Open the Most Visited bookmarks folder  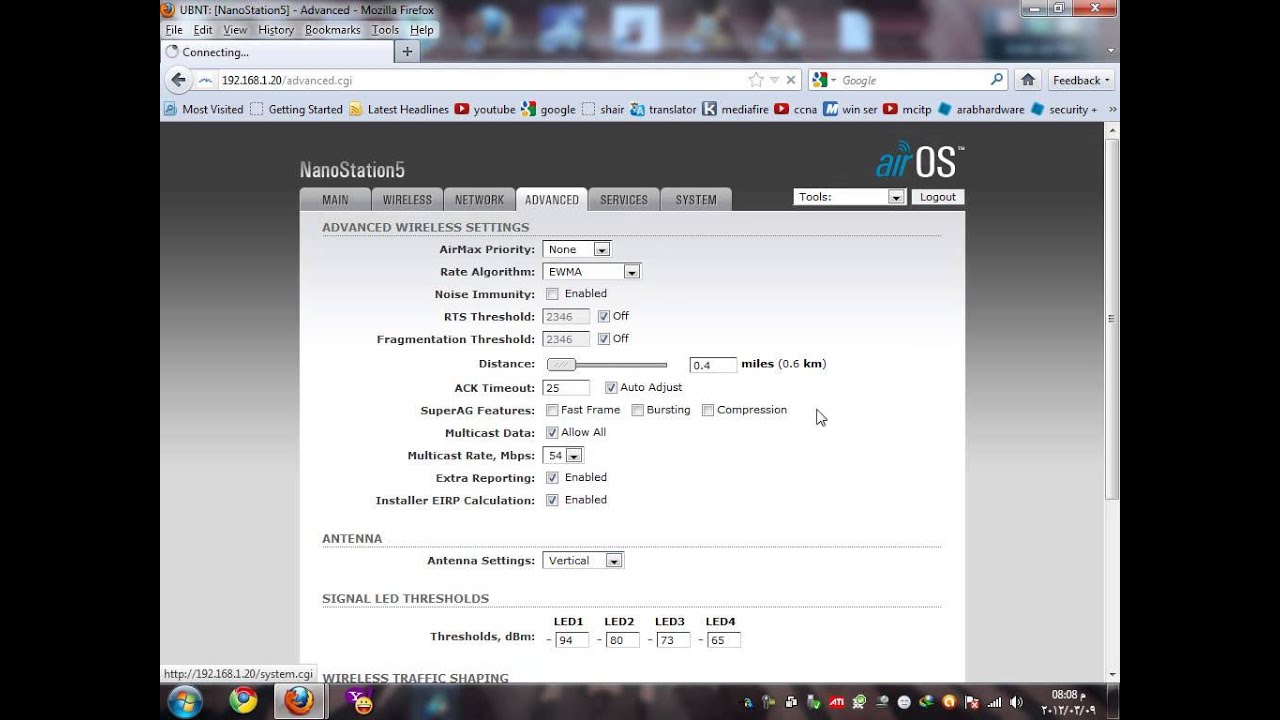pyautogui.click(x=204, y=109)
